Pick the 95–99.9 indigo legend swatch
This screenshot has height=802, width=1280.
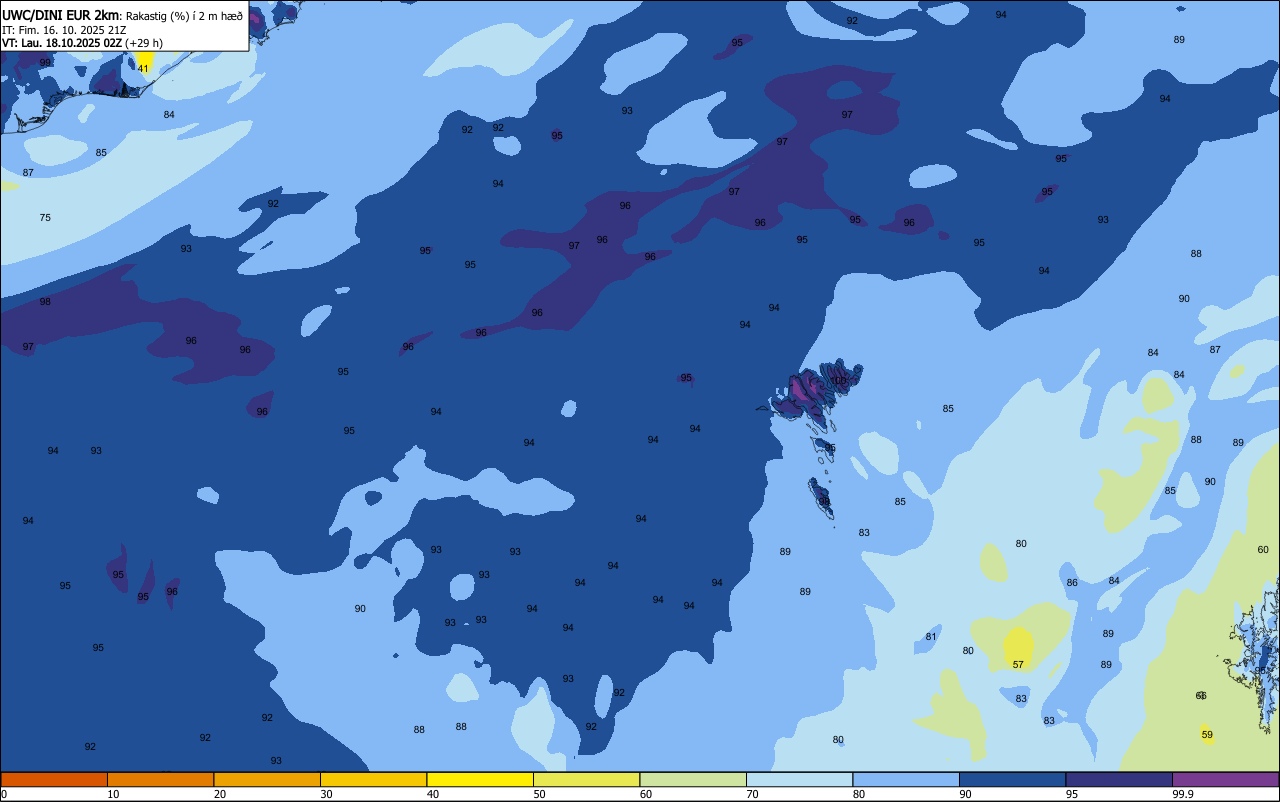pos(1119,779)
